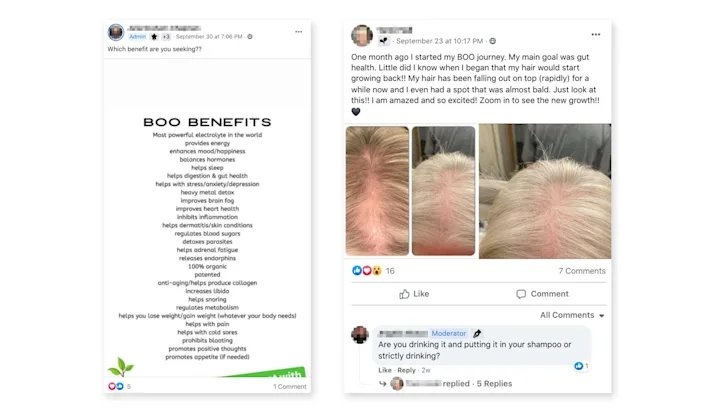Open the large right-side hair photo
Screen dimensions: 705x409
[545, 191]
